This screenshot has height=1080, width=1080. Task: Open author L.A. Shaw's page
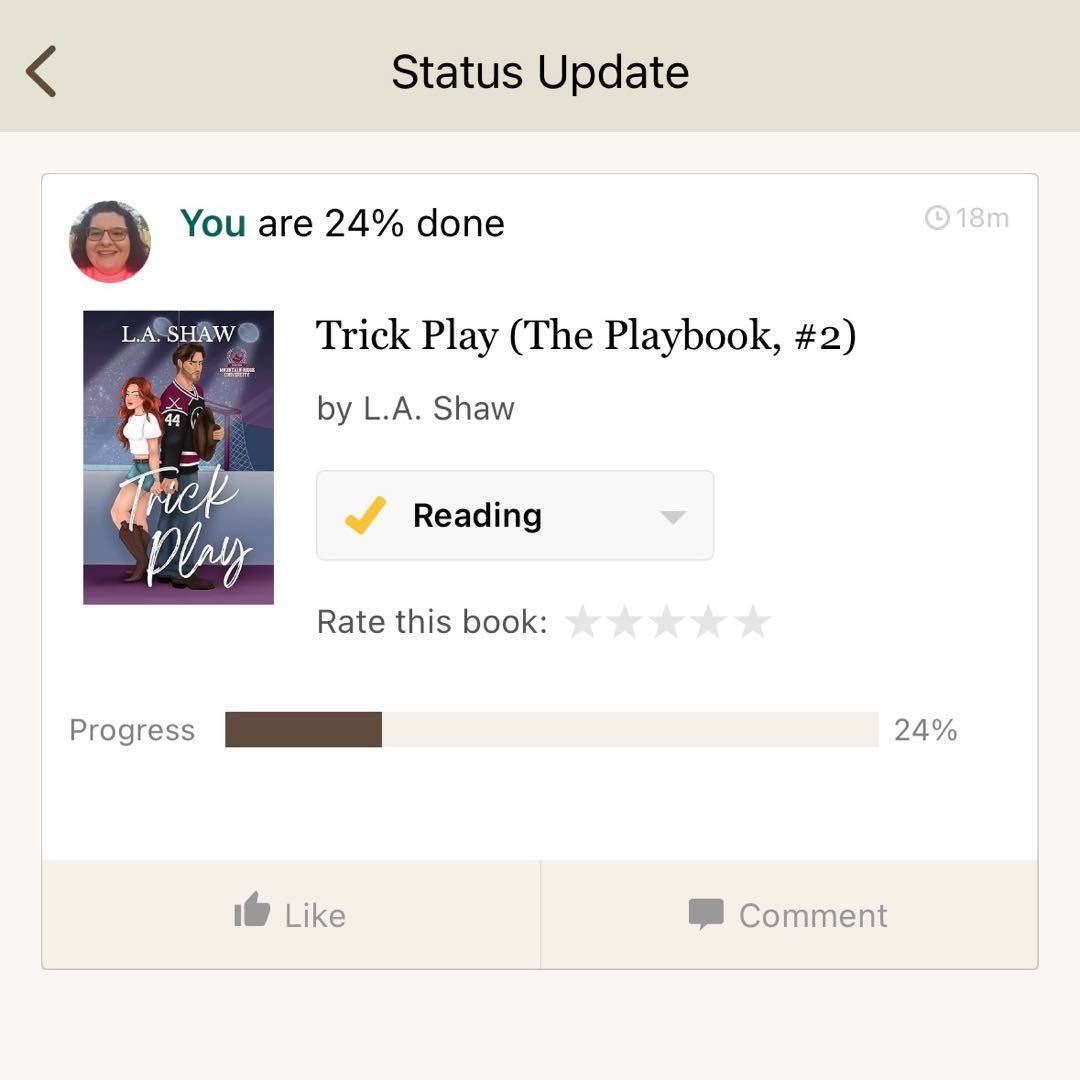click(438, 408)
